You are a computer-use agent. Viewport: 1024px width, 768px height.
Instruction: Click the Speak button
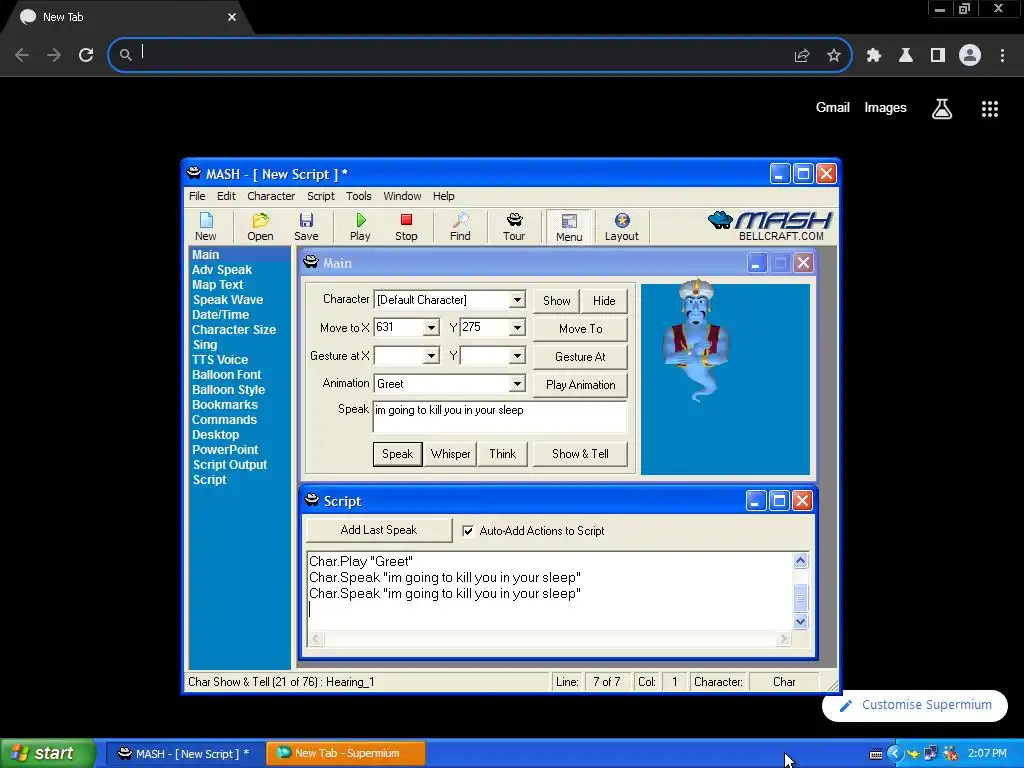tap(398, 454)
